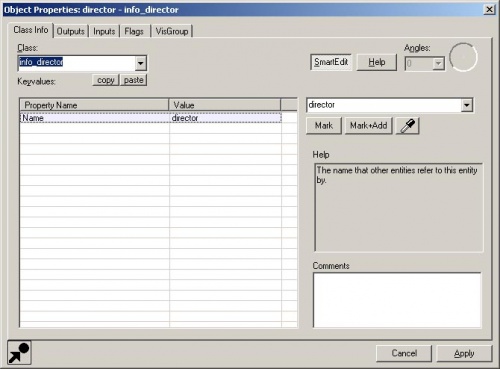Image resolution: width=500 pixels, height=369 pixels.
Task: Switch to the Class Info tab
Action: (x=31, y=30)
